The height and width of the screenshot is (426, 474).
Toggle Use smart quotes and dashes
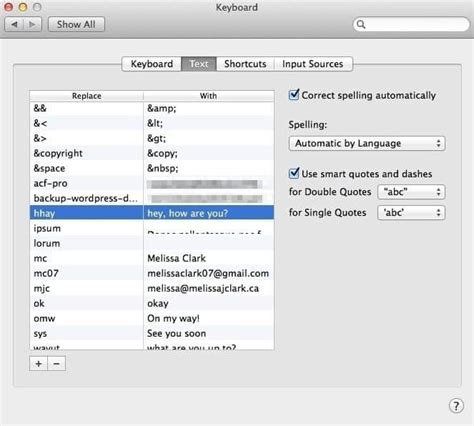294,174
